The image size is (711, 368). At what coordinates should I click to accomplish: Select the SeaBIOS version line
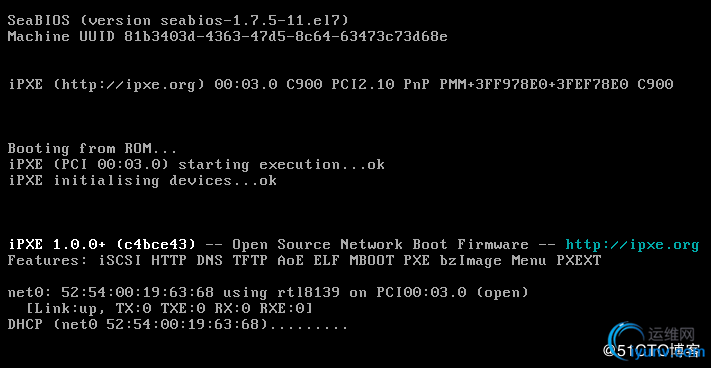178,20
